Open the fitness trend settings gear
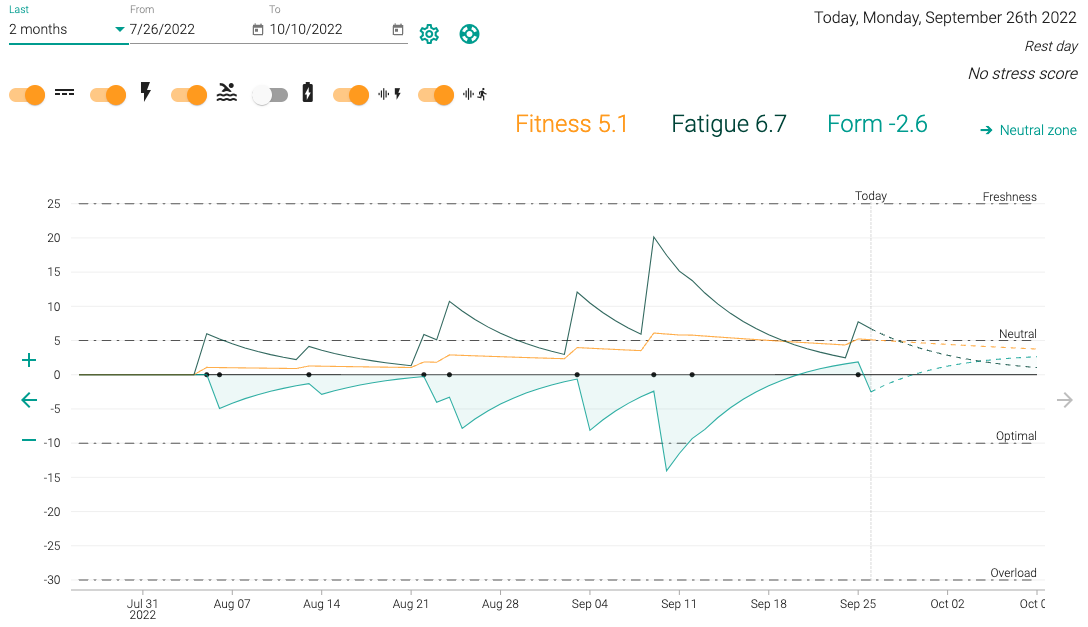This screenshot has width=1088, height=627. coord(429,34)
